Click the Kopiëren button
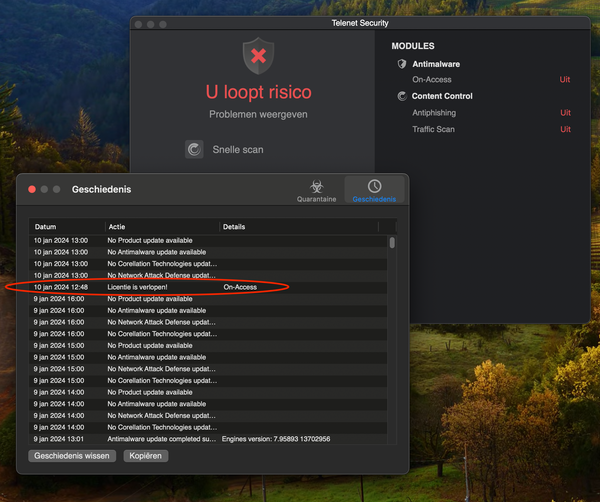The width and height of the screenshot is (600, 502). [x=145, y=455]
